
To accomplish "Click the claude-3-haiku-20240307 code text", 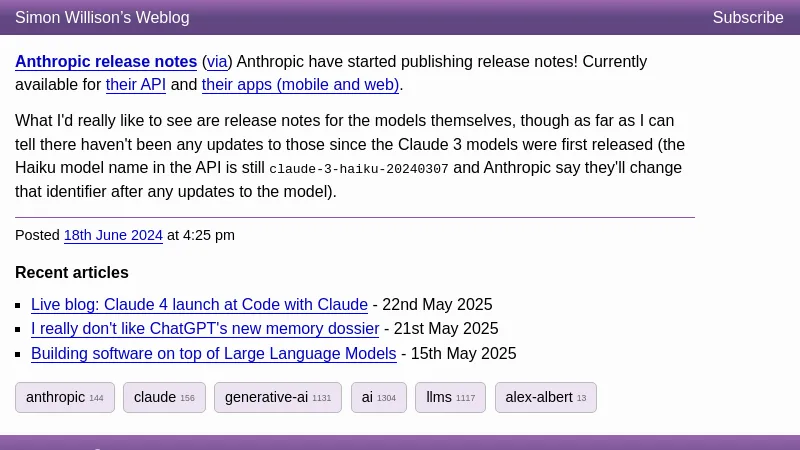I will pos(359,169).
